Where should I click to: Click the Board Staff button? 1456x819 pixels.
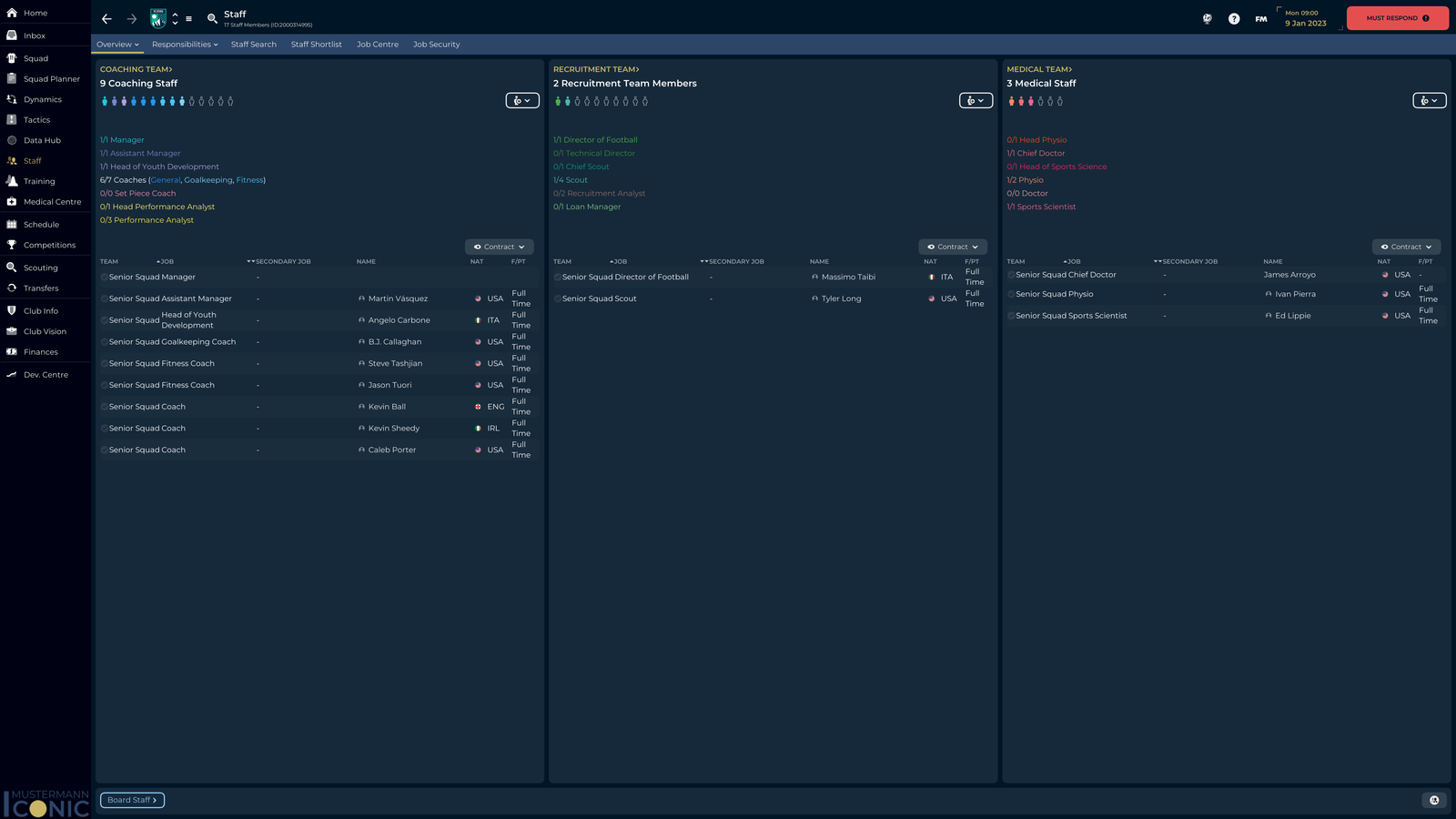pos(132,800)
